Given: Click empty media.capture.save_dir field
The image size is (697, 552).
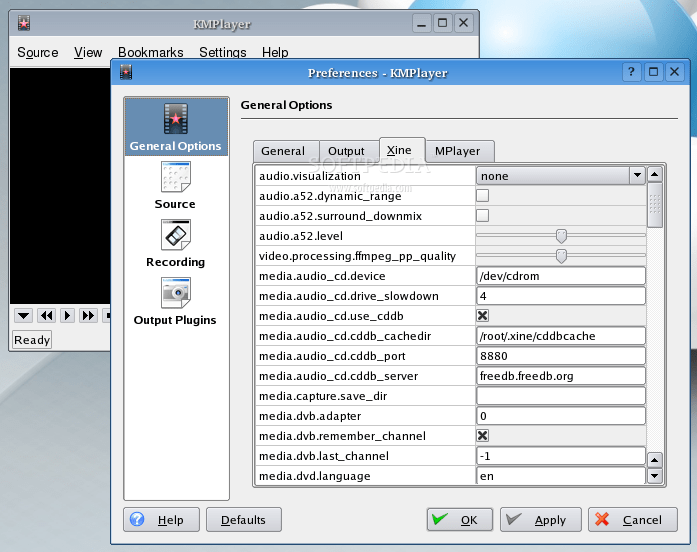Looking at the screenshot, I should tap(561, 396).
